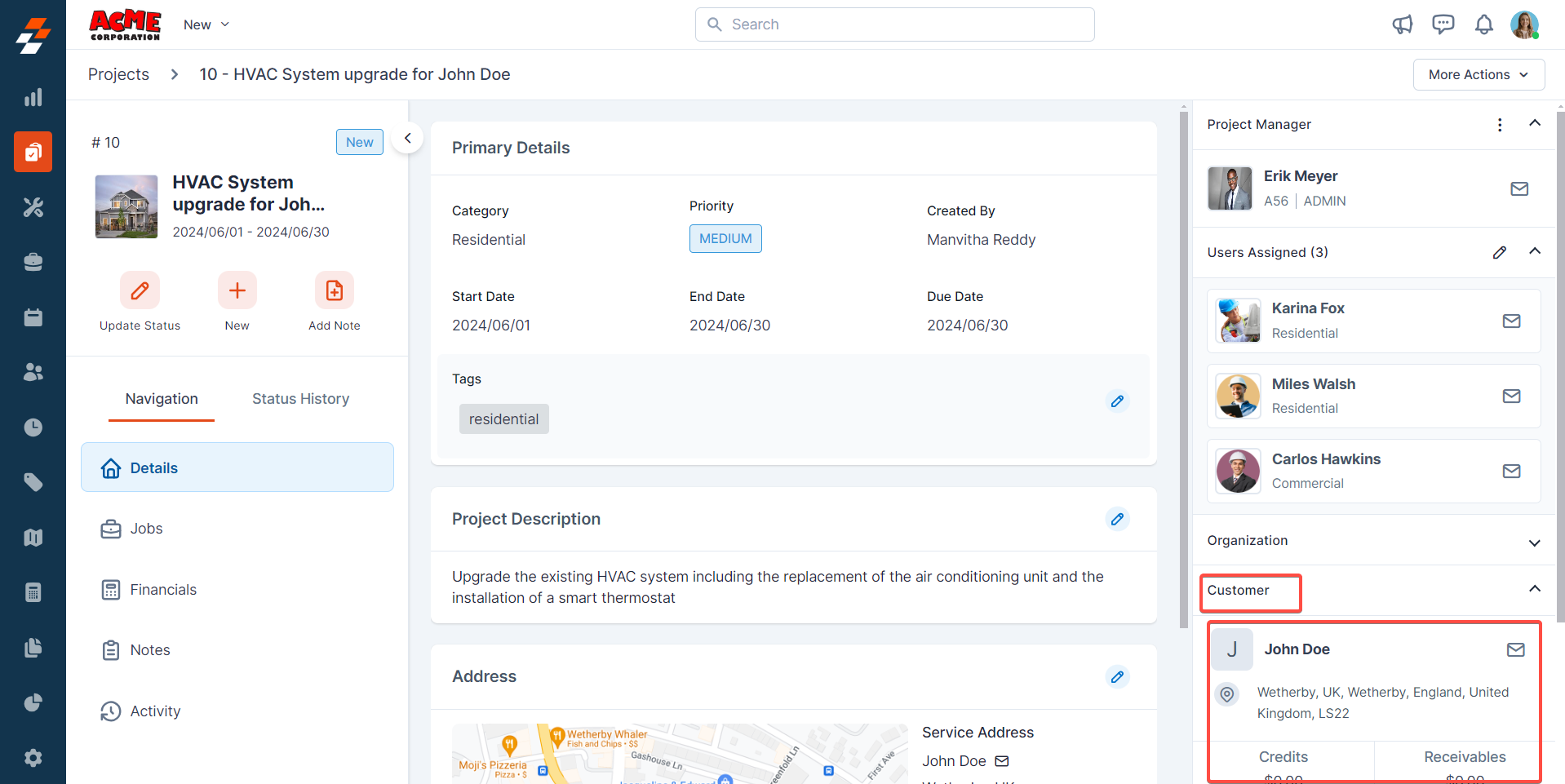Image resolution: width=1565 pixels, height=784 pixels.
Task: Open the New dropdown in header
Action: (206, 25)
